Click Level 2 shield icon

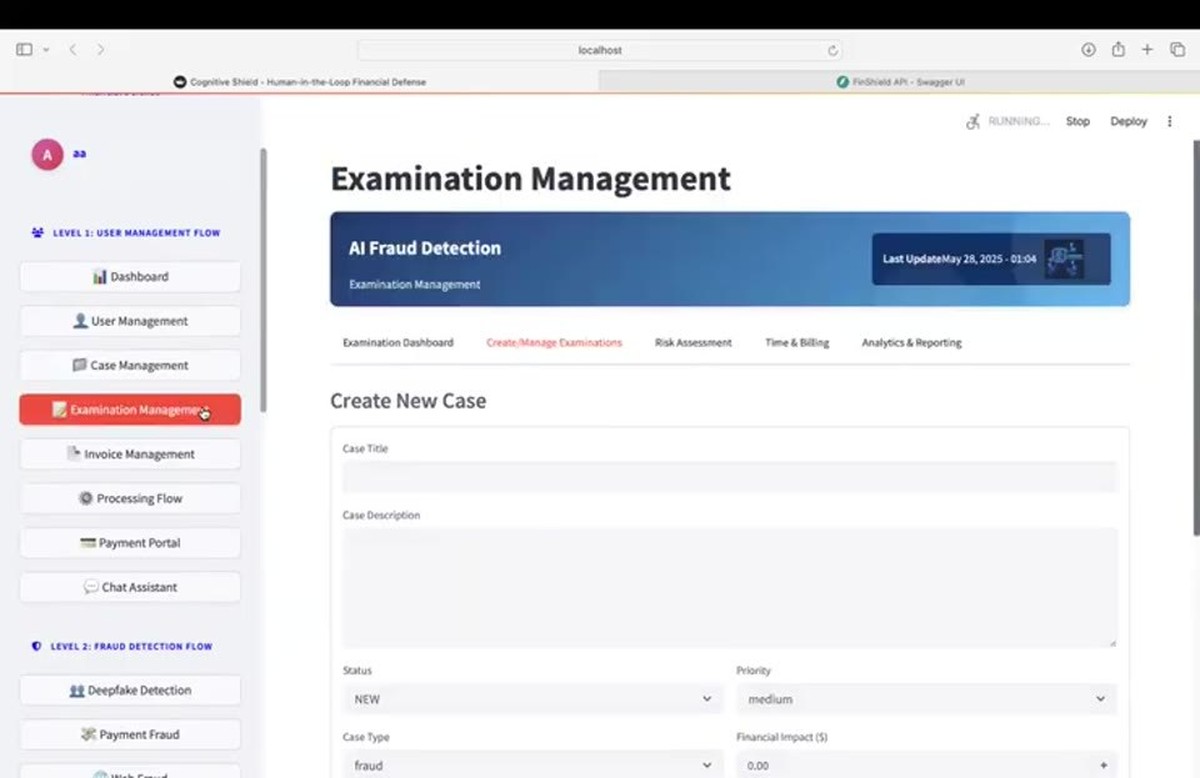pos(37,646)
